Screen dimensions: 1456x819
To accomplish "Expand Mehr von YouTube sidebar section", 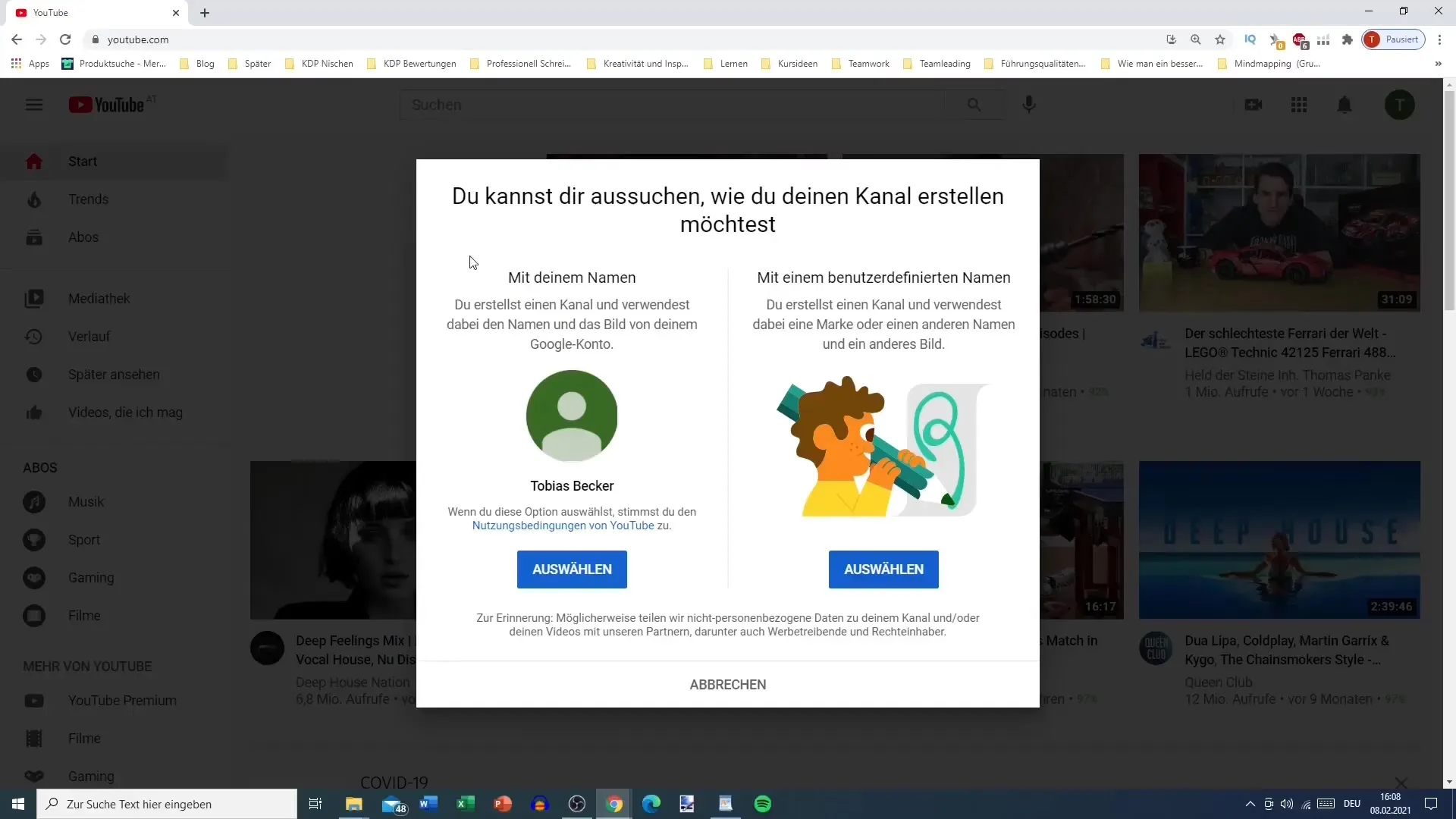I will click(87, 666).
